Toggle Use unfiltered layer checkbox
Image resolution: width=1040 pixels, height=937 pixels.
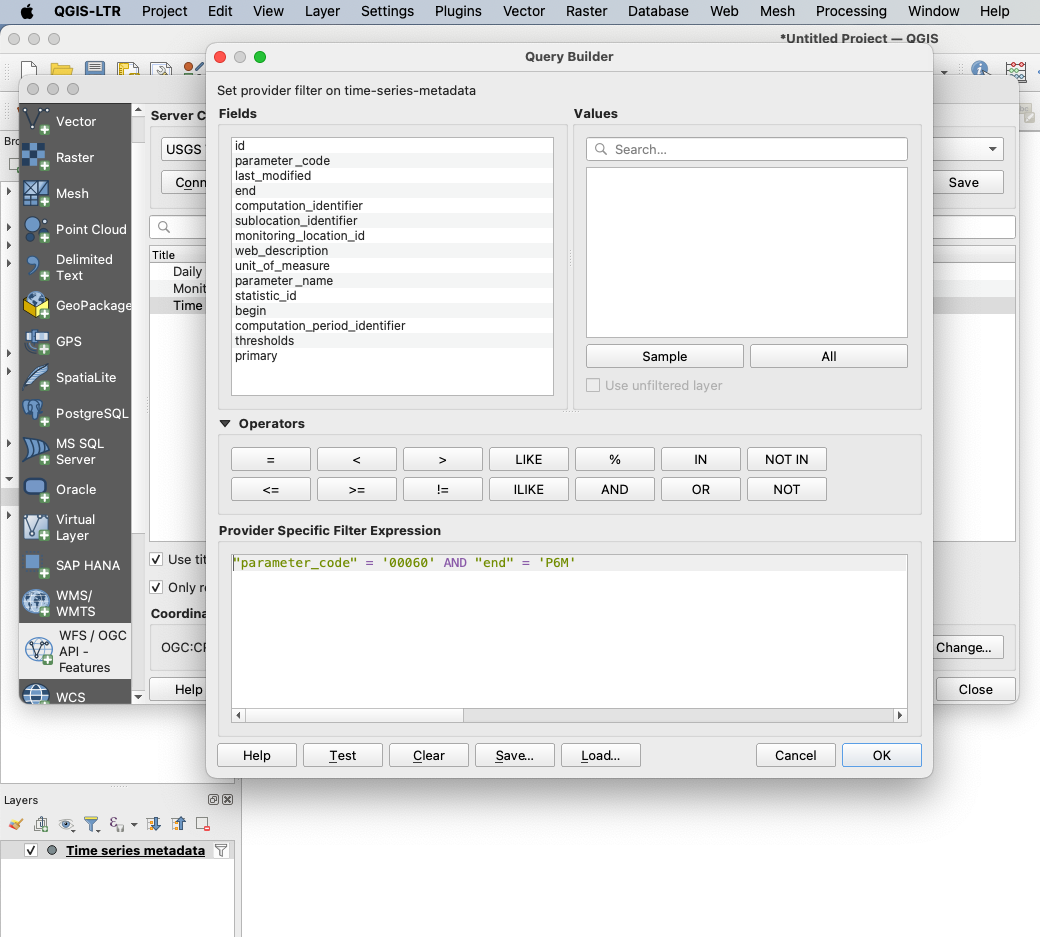tap(593, 385)
